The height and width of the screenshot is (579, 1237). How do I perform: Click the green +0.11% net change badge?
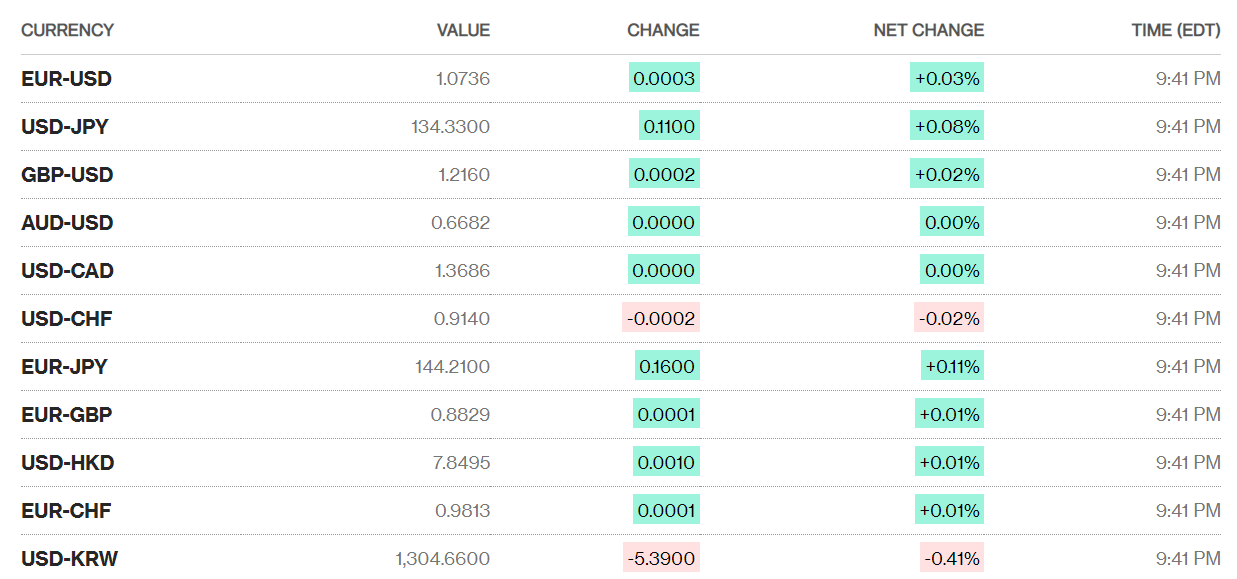tap(952, 367)
